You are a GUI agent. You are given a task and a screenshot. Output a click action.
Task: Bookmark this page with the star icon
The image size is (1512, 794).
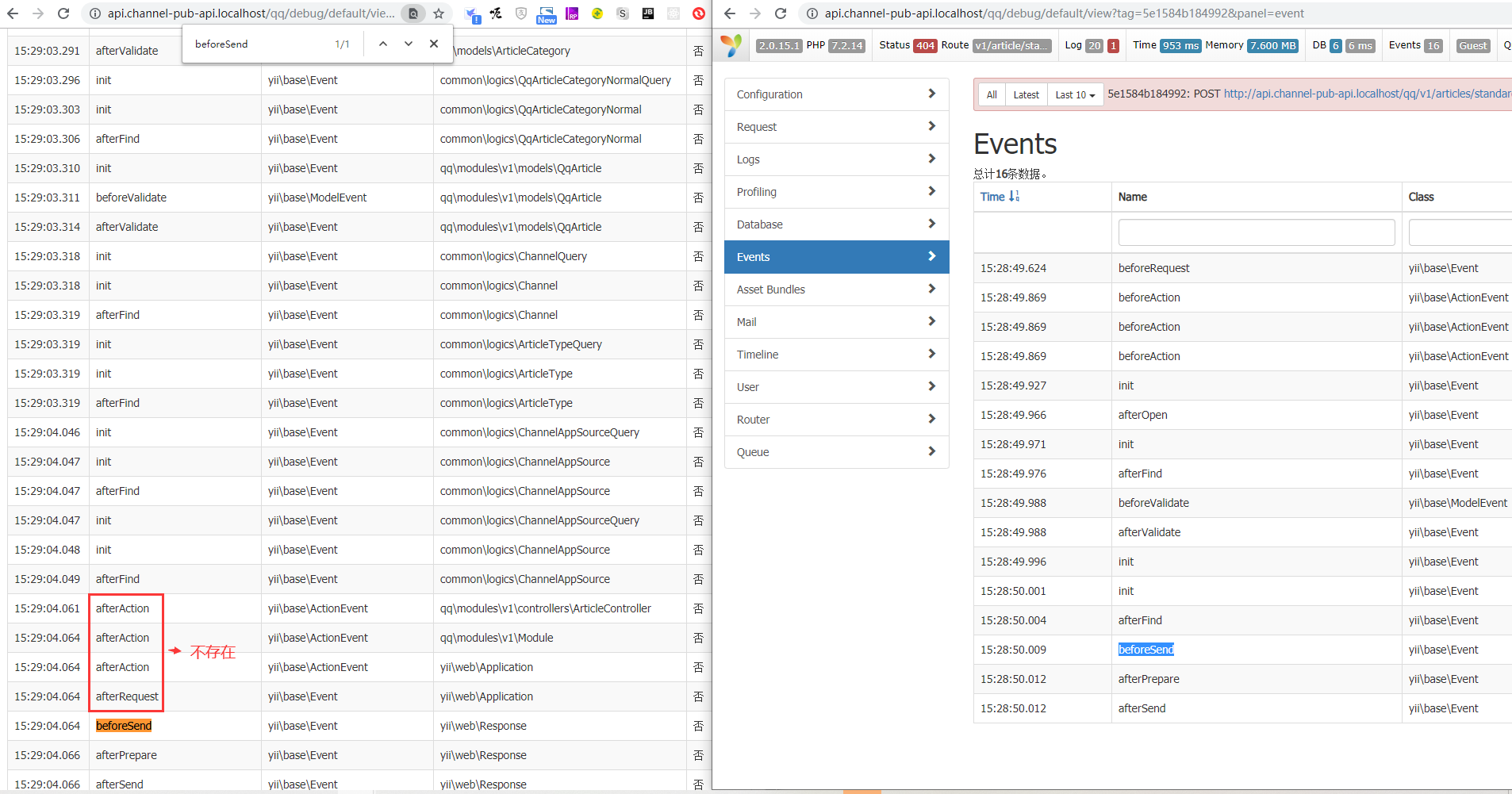439,13
